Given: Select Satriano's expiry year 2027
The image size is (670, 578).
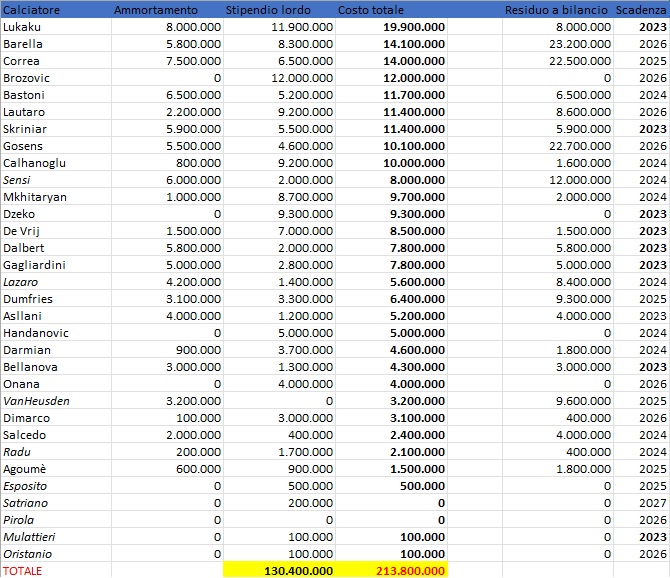Looking at the screenshot, I should [x=653, y=502].
